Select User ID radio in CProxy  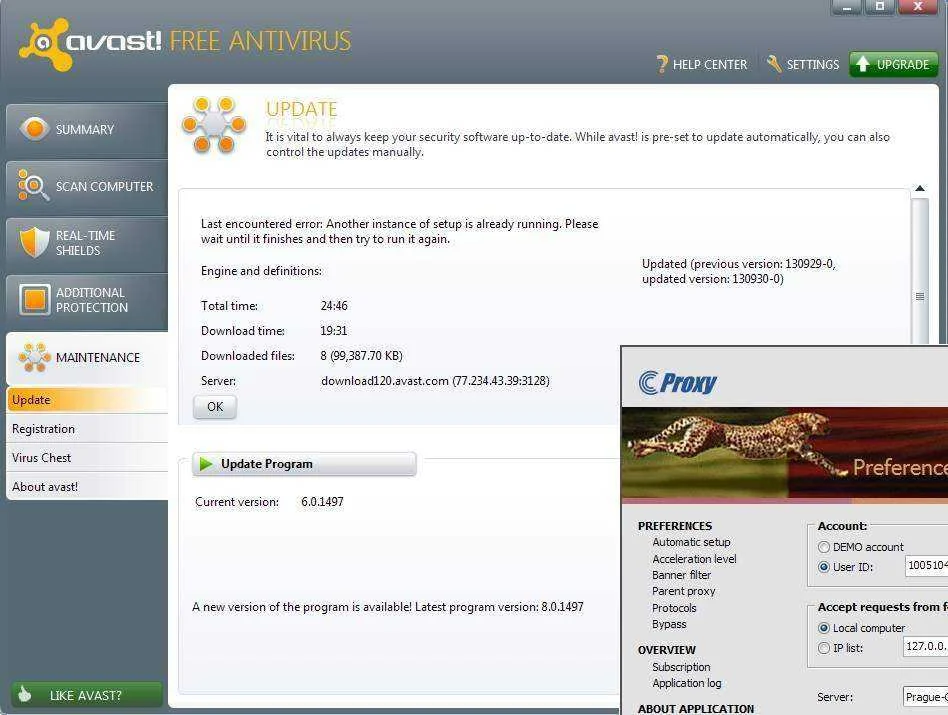(823, 567)
